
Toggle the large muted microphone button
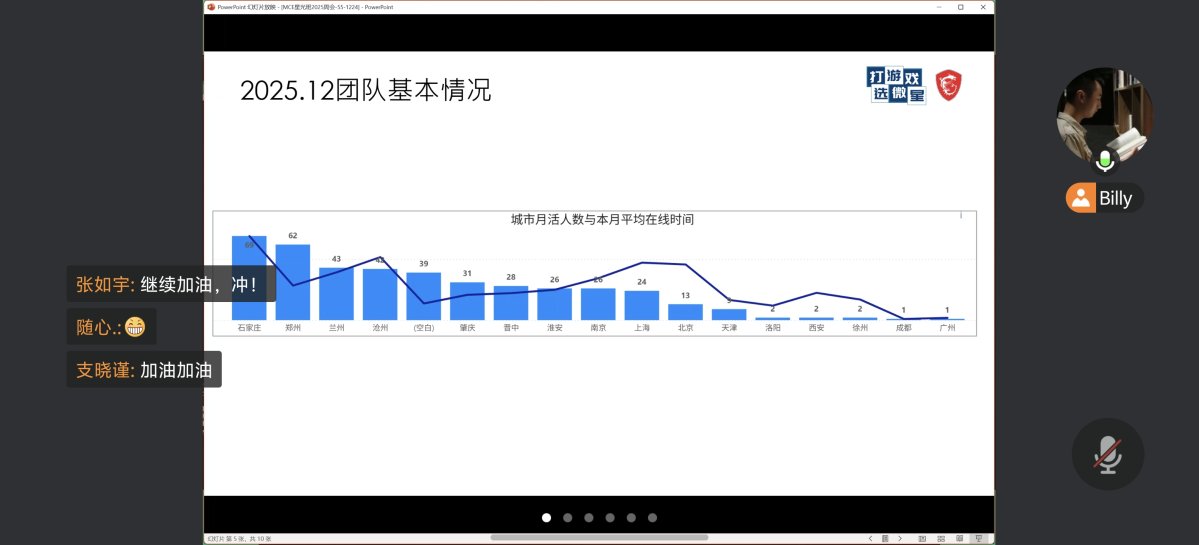click(x=1107, y=454)
